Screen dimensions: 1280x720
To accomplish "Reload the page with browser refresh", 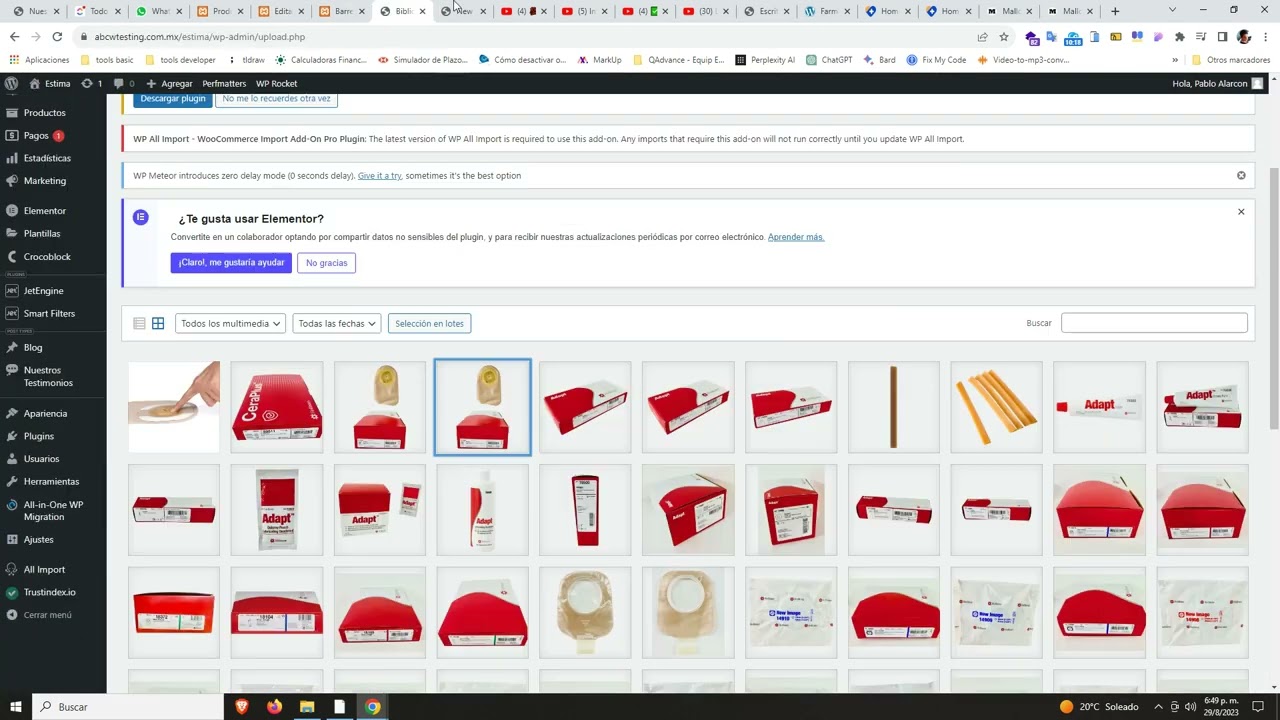I will [57, 37].
